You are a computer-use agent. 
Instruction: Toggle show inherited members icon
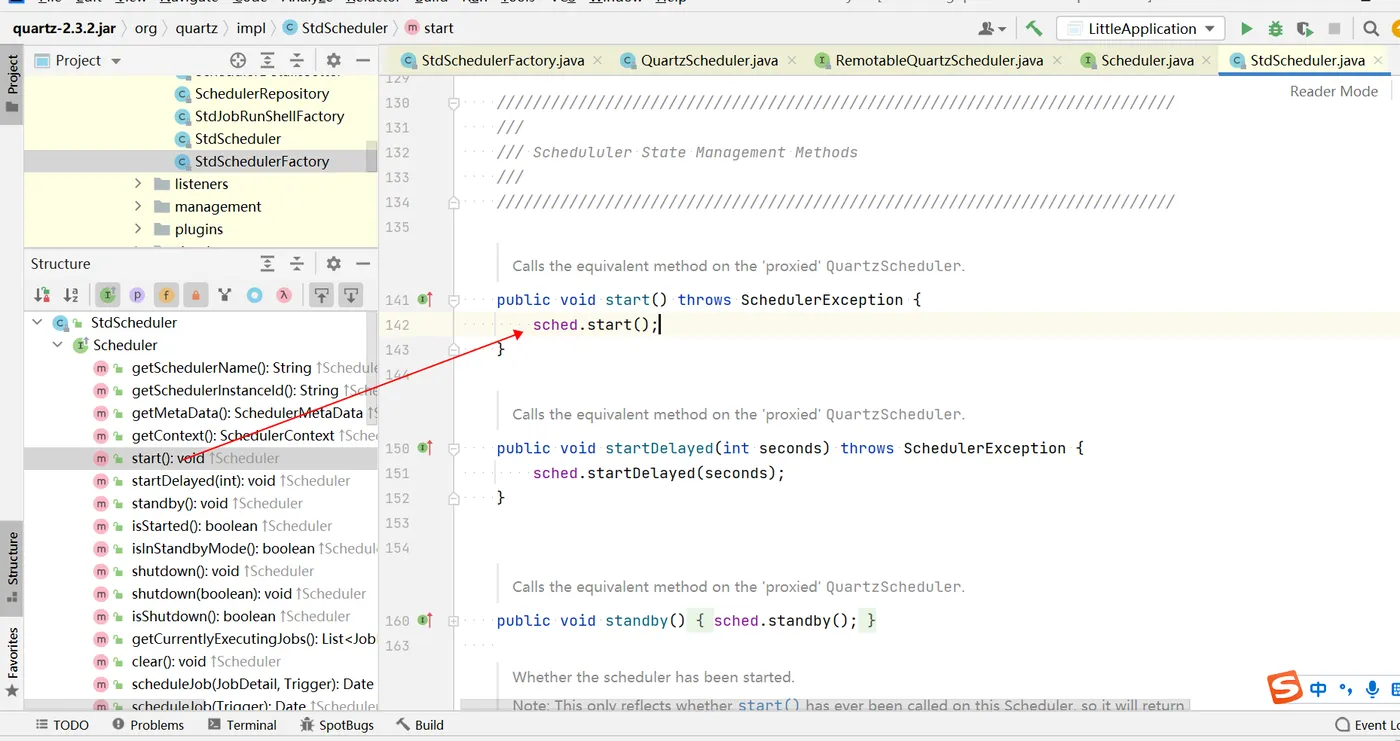[x=225, y=295]
